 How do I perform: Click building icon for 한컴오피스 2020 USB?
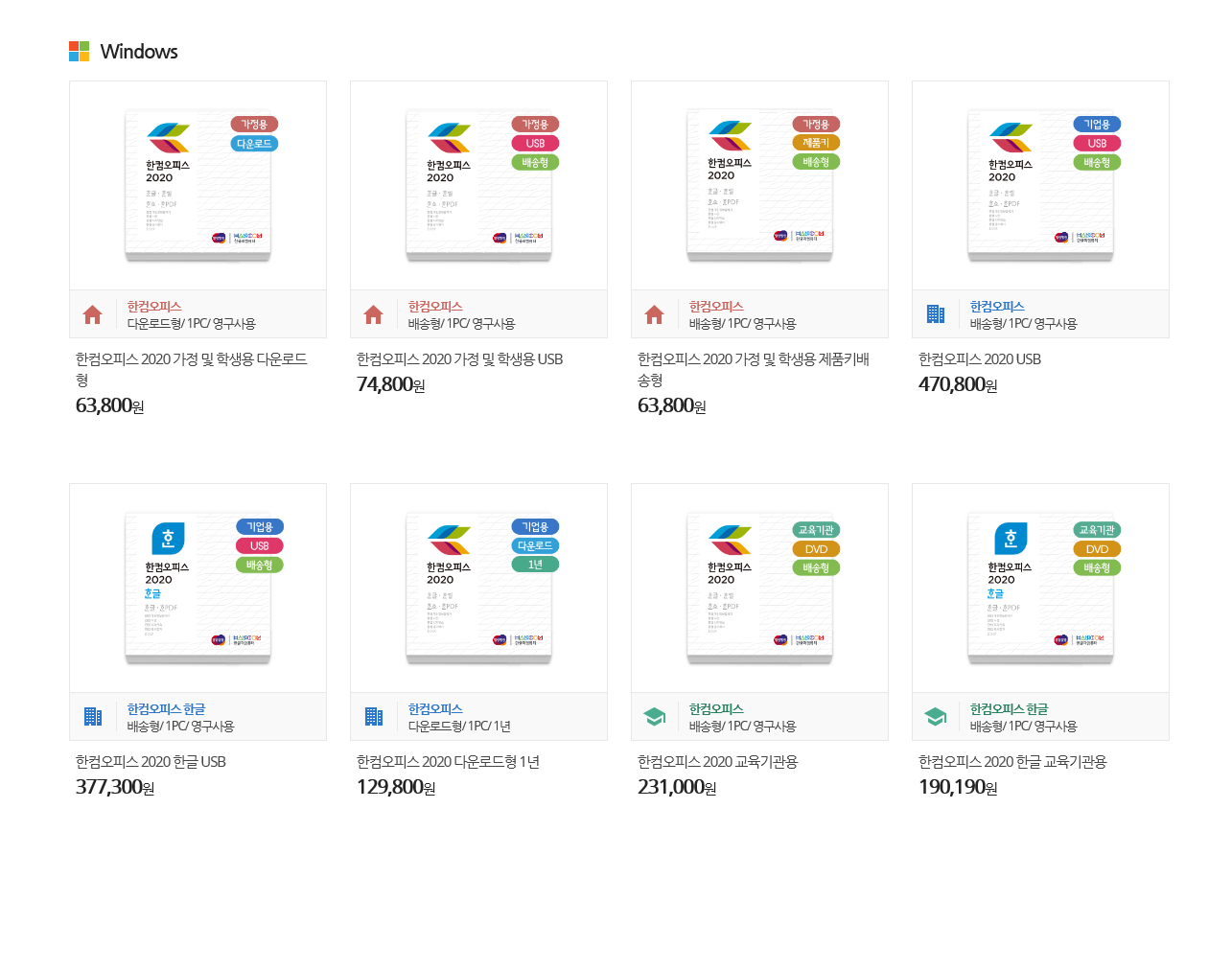tap(936, 314)
